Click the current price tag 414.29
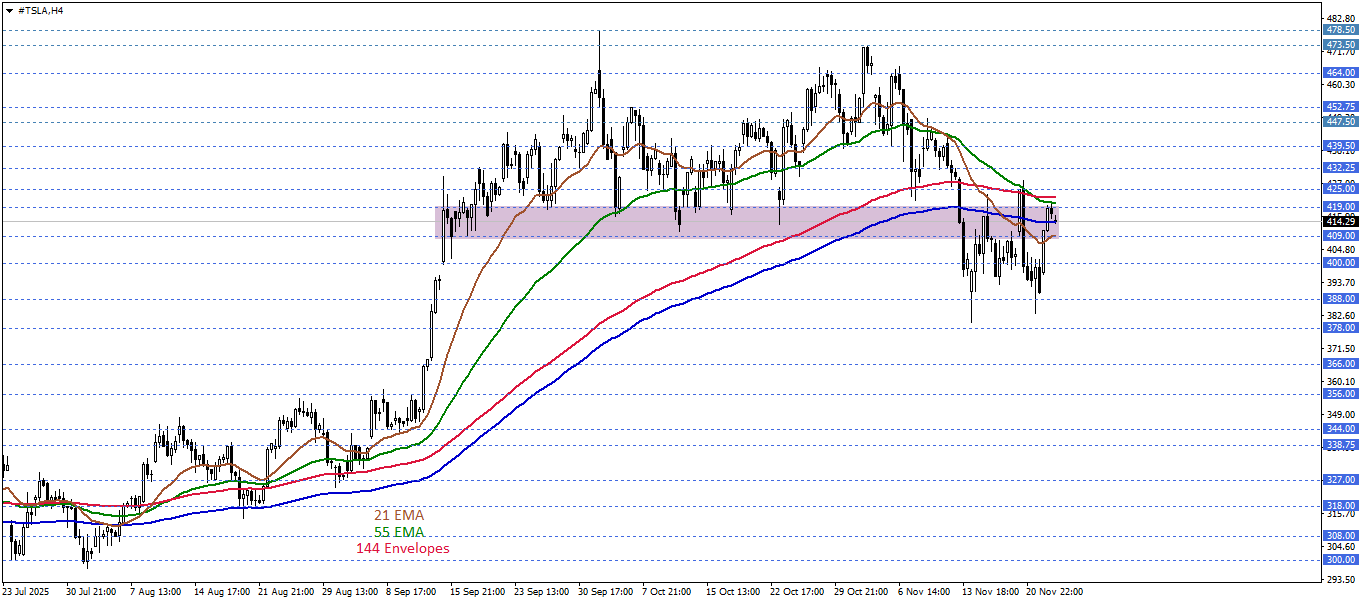This screenshot has height=603, width=1362. pyautogui.click(x=1339, y=221)
